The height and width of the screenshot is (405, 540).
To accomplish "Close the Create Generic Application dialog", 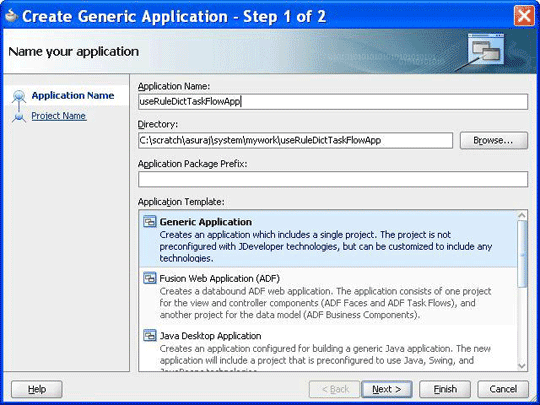I will click(524, 16).
